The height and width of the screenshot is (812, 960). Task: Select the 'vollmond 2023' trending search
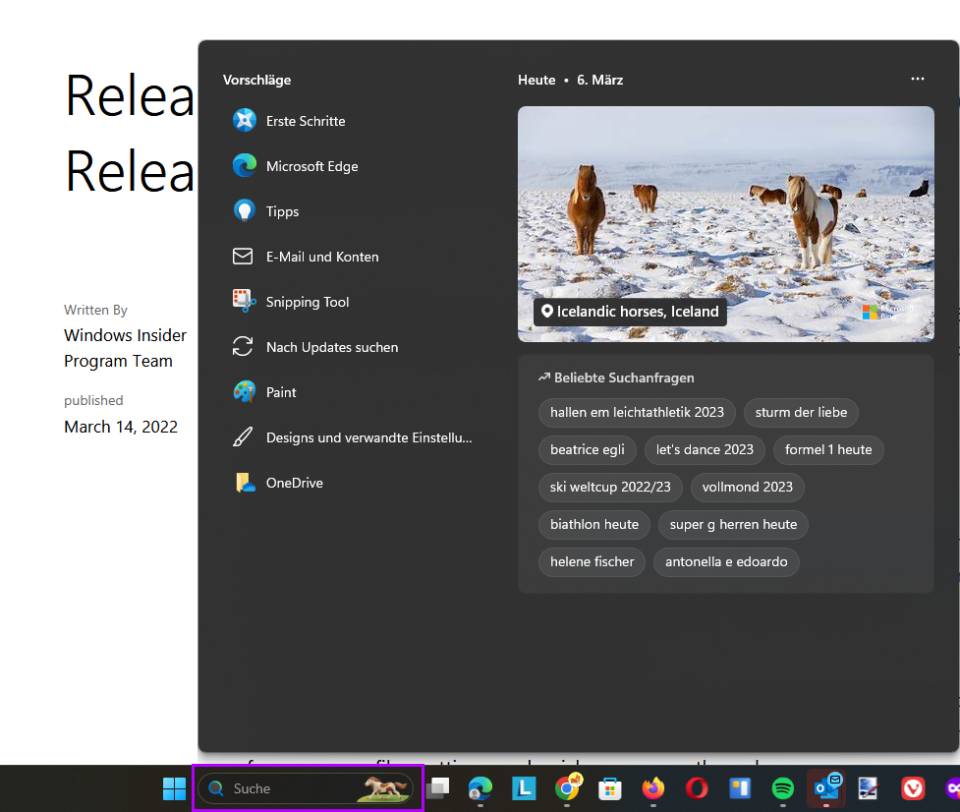747,487
